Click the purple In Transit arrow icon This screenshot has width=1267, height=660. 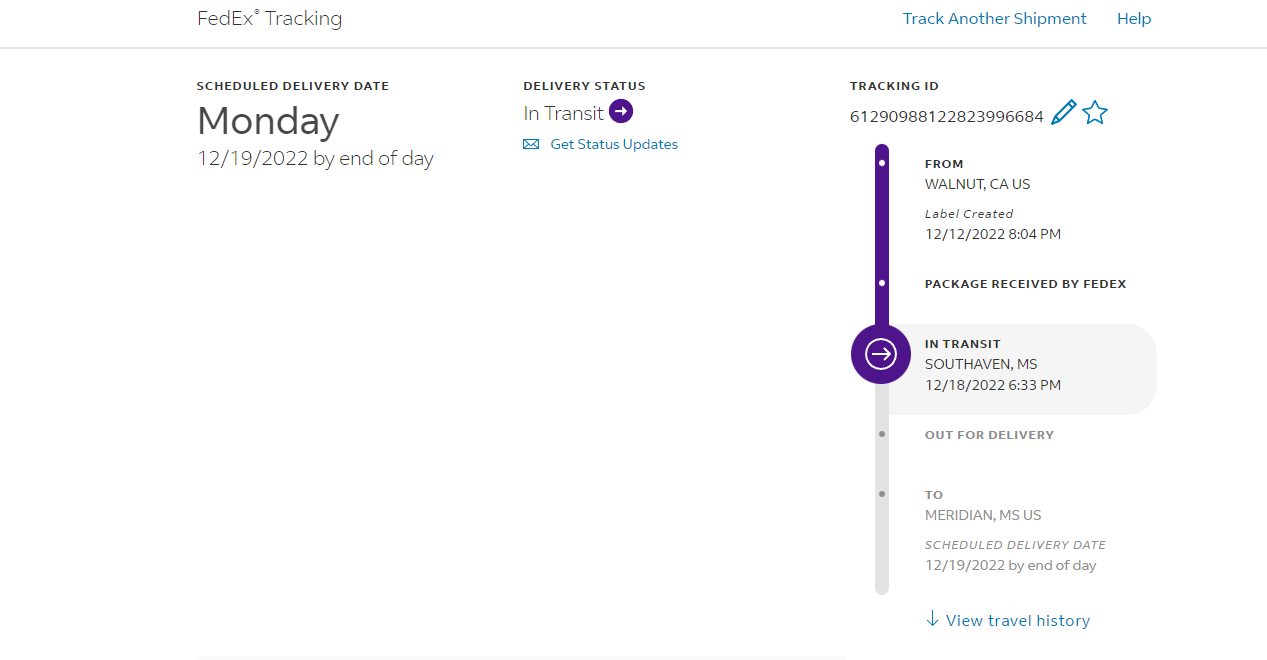pos(621,112)
